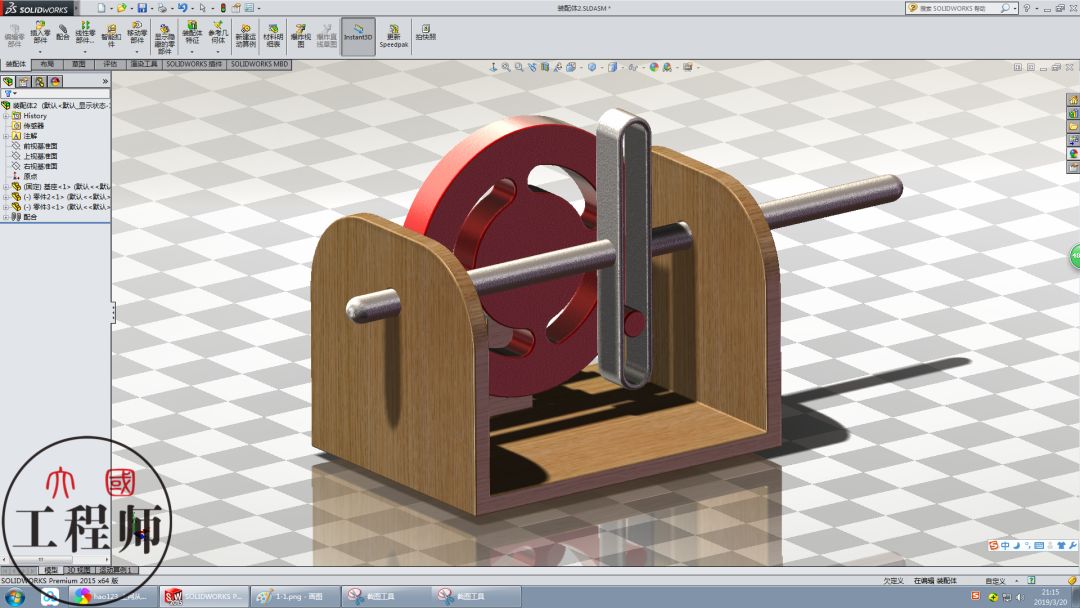Open the tree filter funnel dropdown
This screenshot has height=608, width=1080.
pos(9,93)
